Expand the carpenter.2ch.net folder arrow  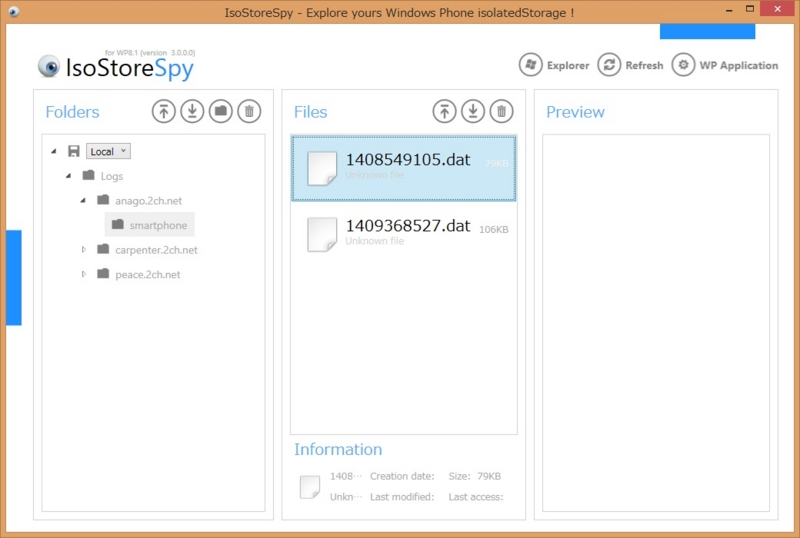point(84,249)
